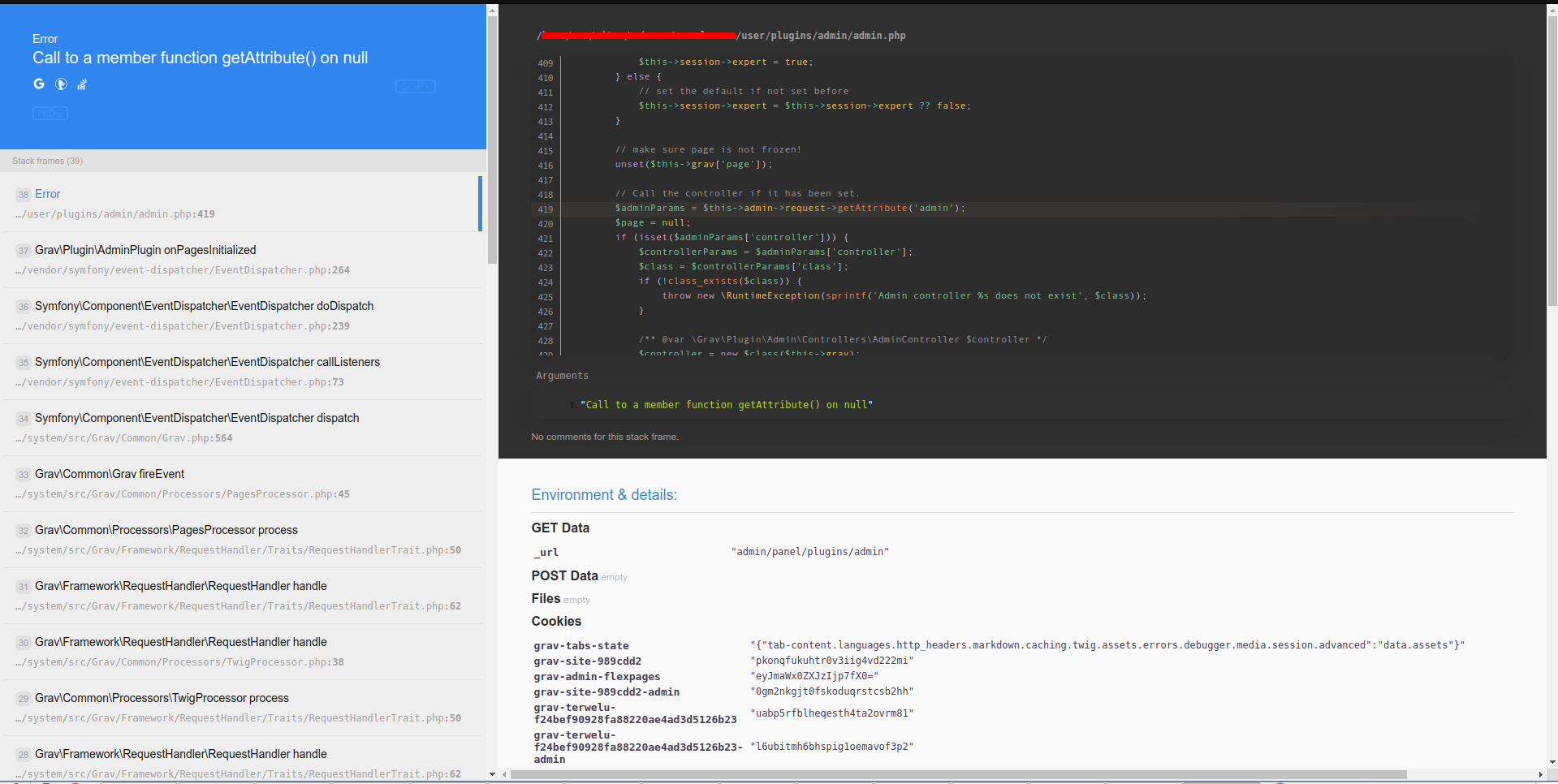This screenshot has height=784, width=1558.
Task: Search the error on Google
Action: pos(39,84)
